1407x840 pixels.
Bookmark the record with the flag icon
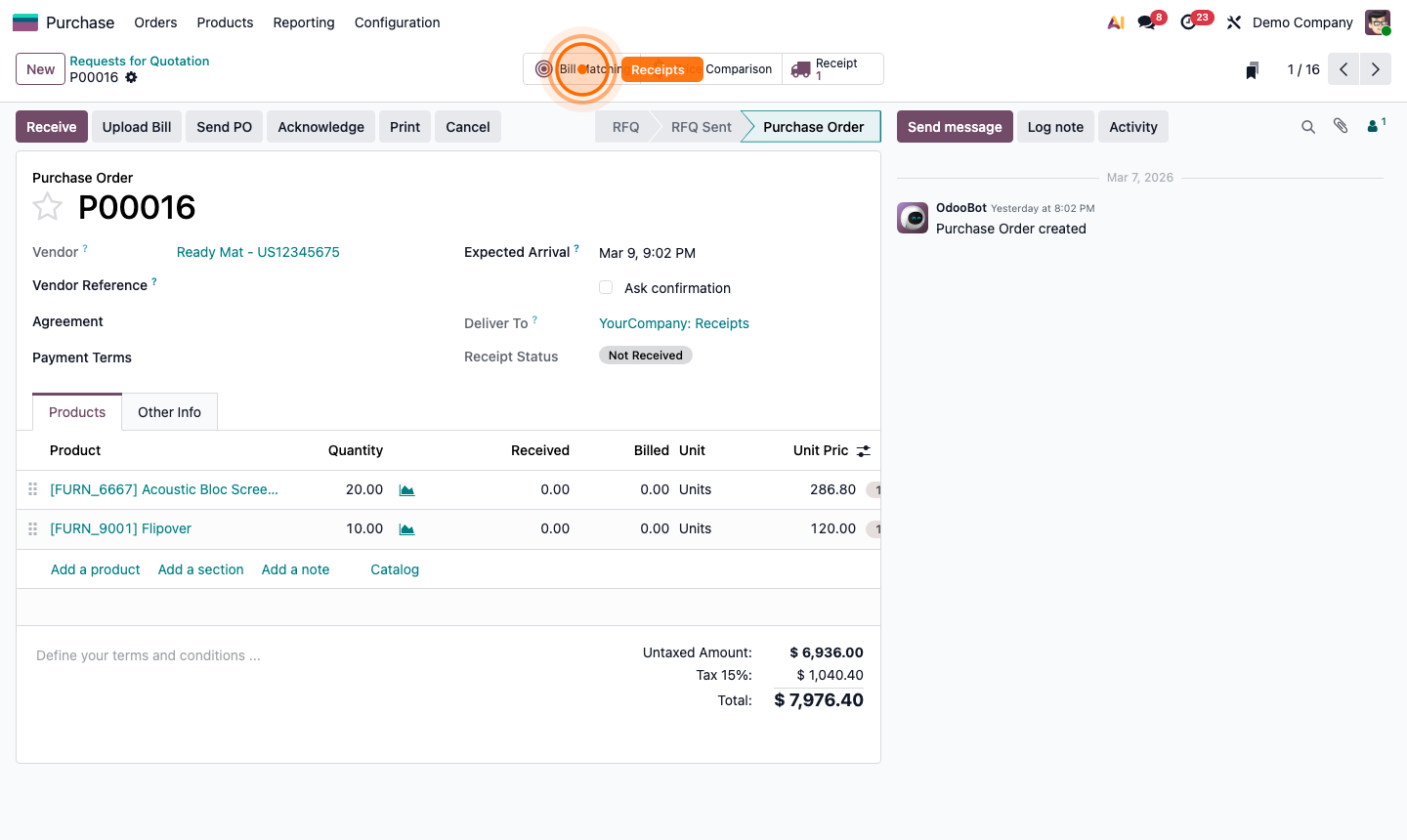click(1252, 68)
